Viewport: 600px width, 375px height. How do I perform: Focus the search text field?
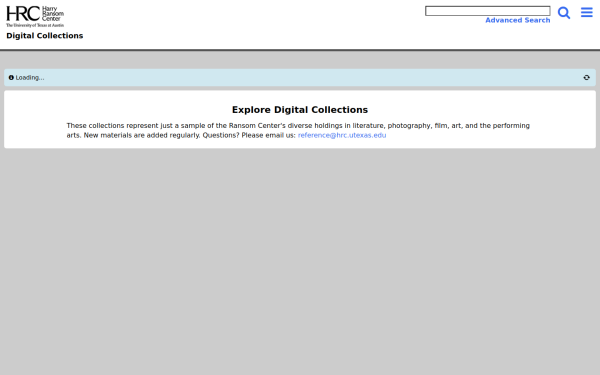[x=488, y=11]
